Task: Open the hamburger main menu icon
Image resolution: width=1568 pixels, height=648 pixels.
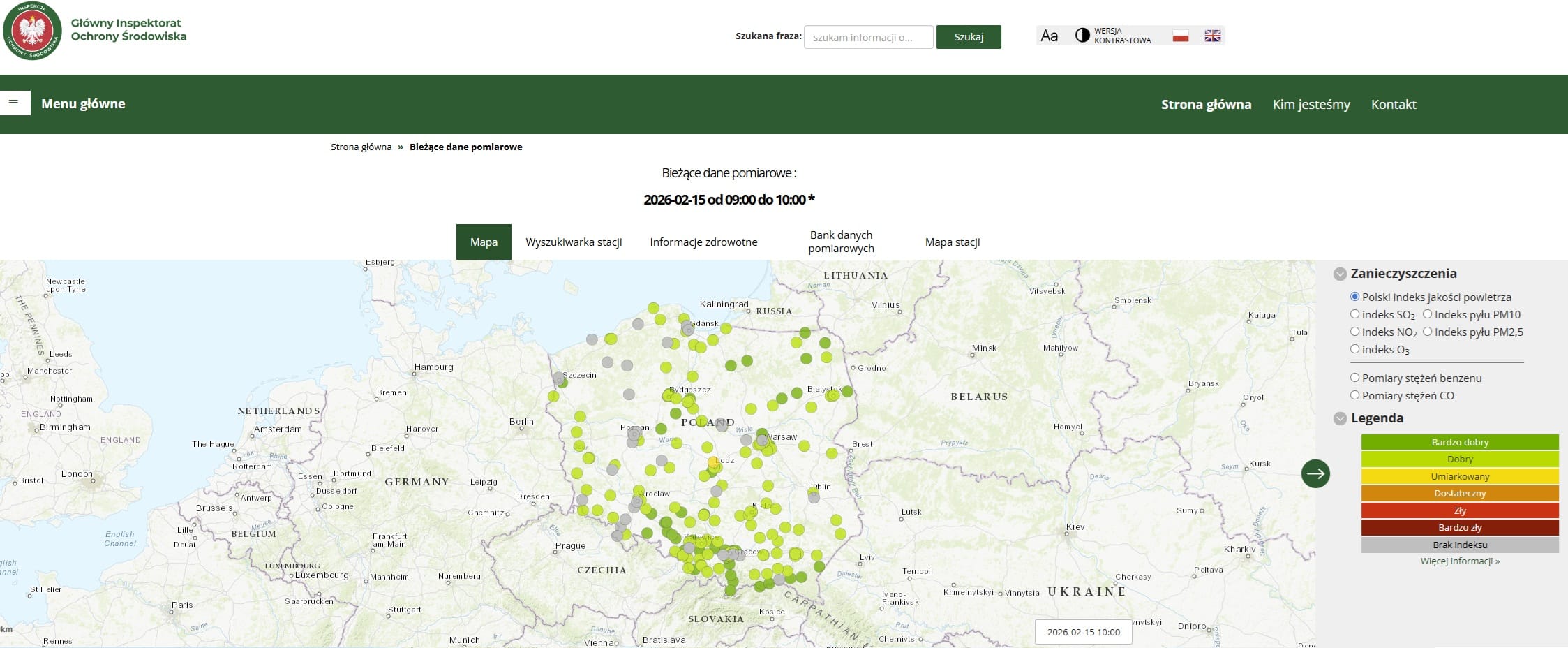Action: [14, 103]
